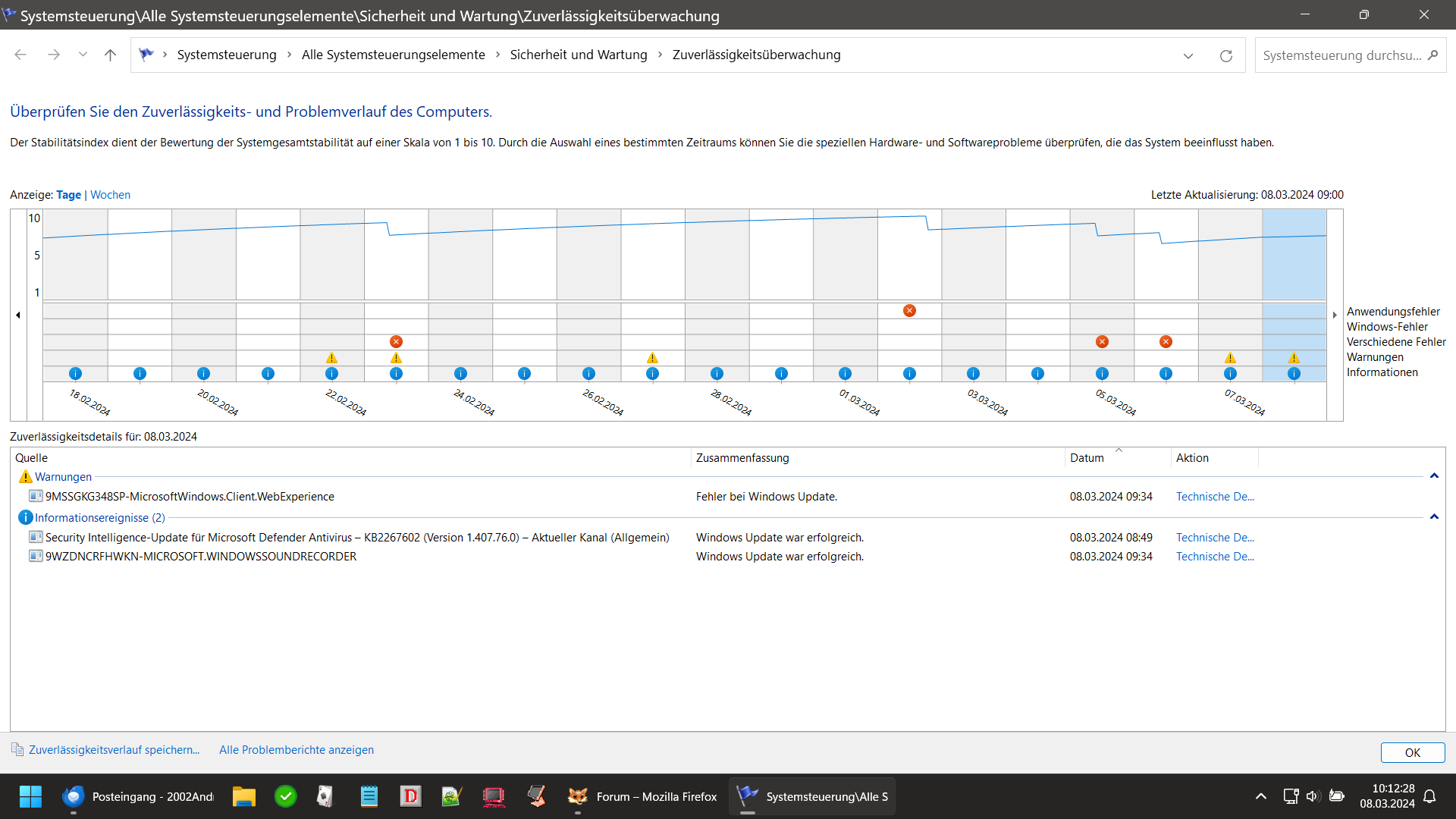
Task: Open the address bar history dropdown
Action: [1188, 55]
